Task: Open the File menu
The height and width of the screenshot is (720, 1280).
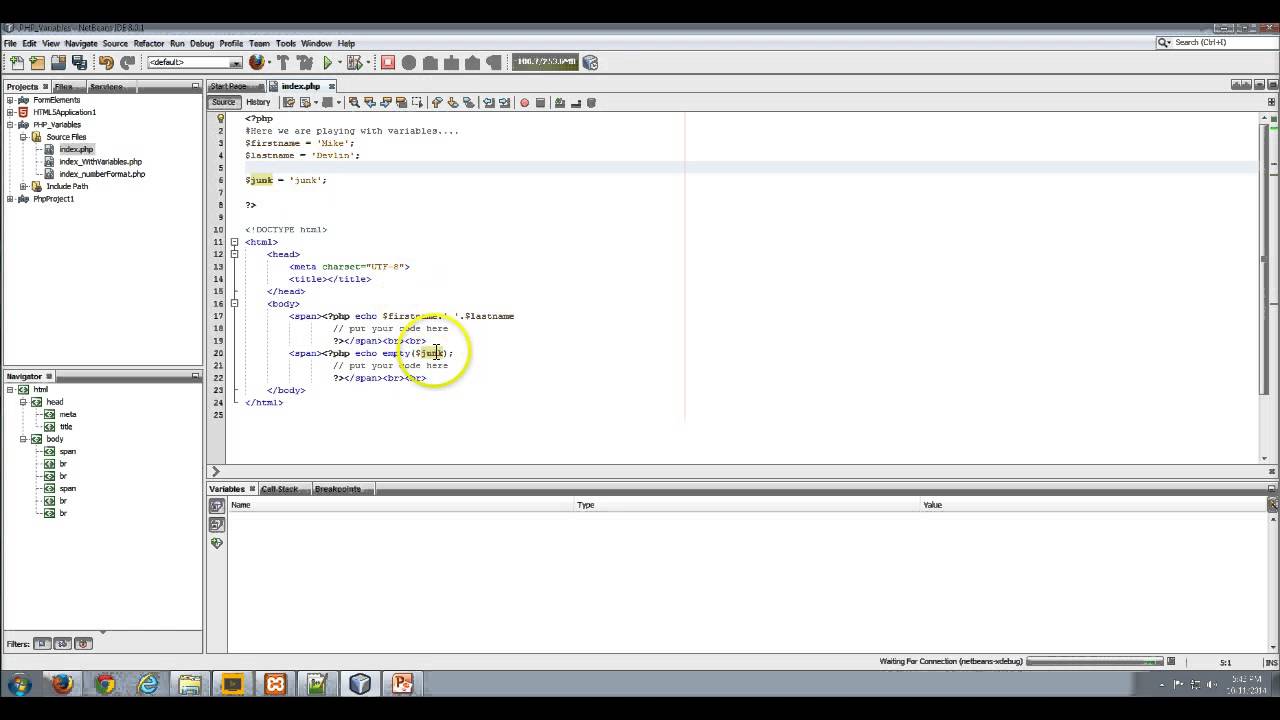Action: coord(10,43)
